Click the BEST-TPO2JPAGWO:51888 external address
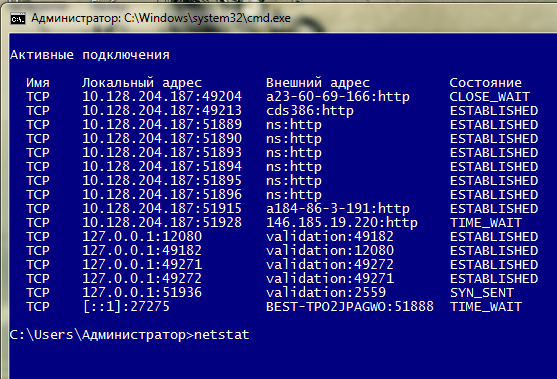This screenshot has width=557, height=379. [x=350, y=307]
